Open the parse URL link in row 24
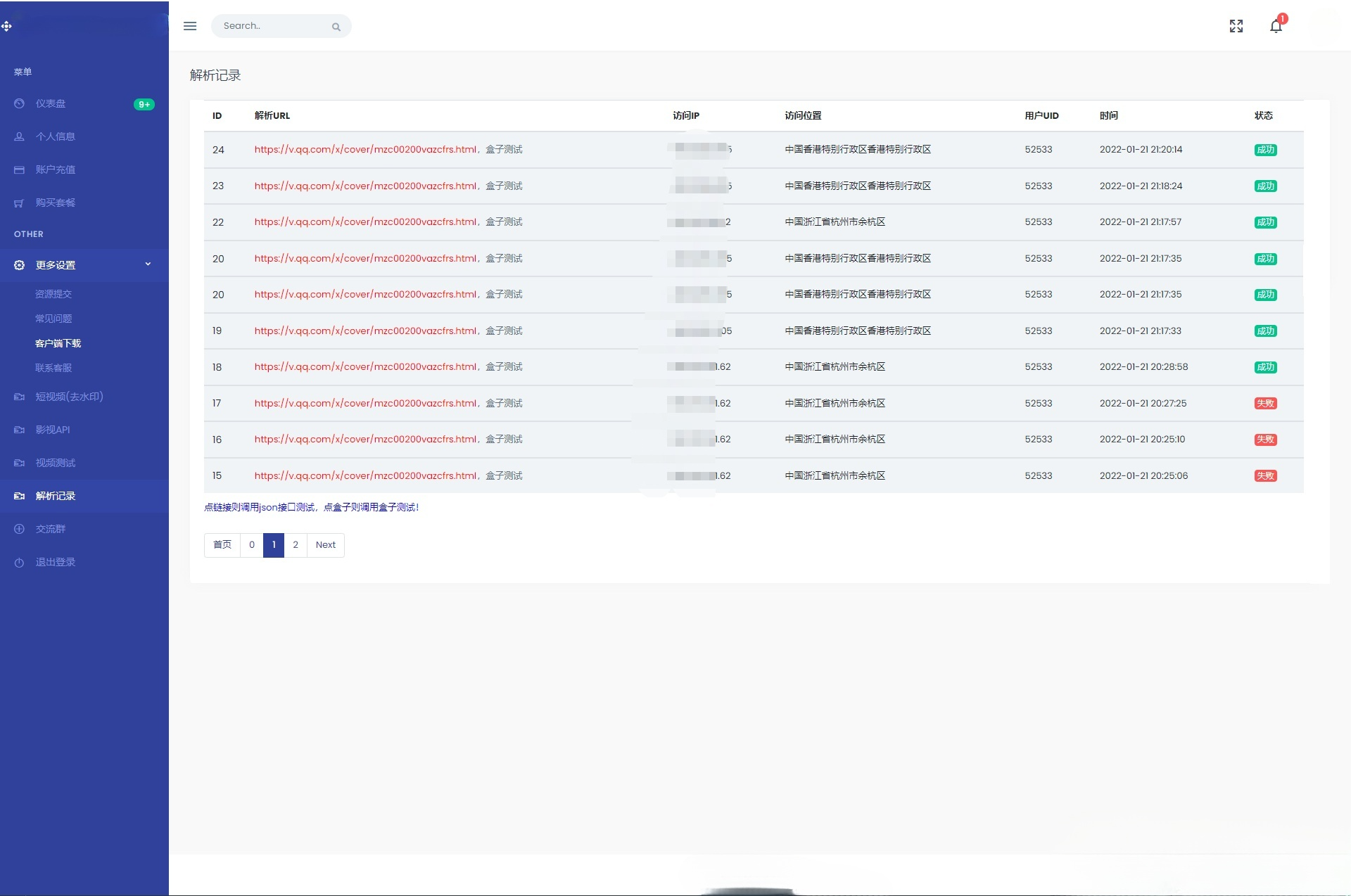Screen dimensions: 1351x896 (x=365, y=149)
